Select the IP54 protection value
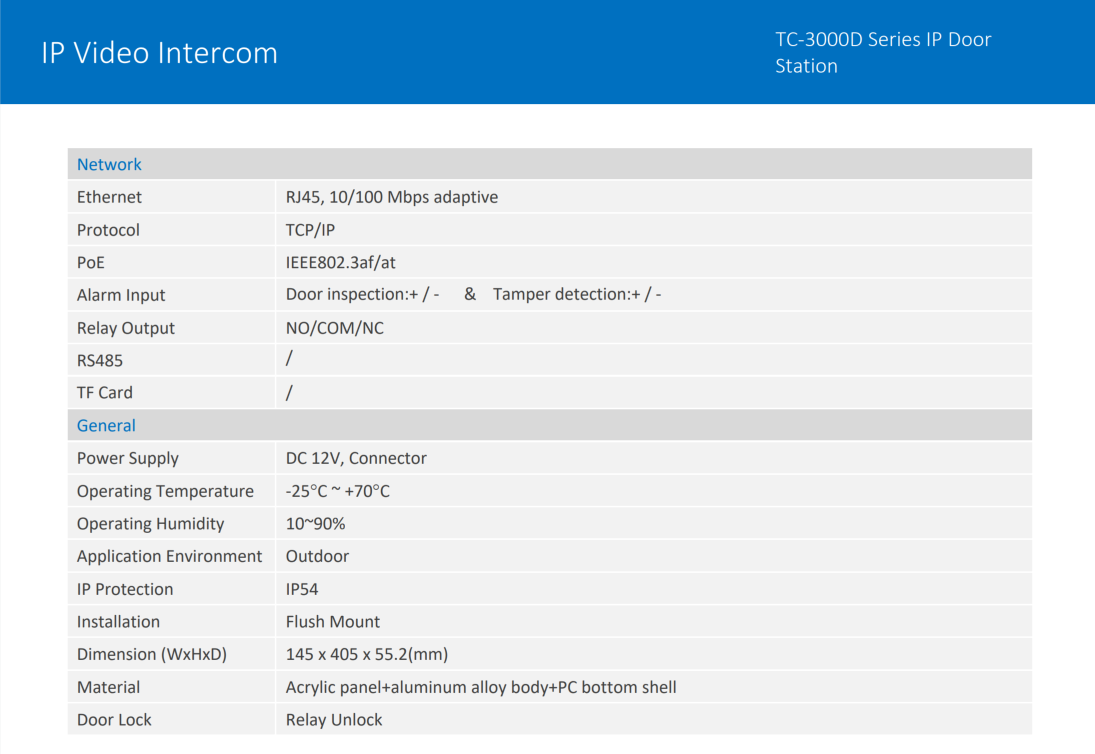This screenshot has height=754, width=1095. point(302,590)
